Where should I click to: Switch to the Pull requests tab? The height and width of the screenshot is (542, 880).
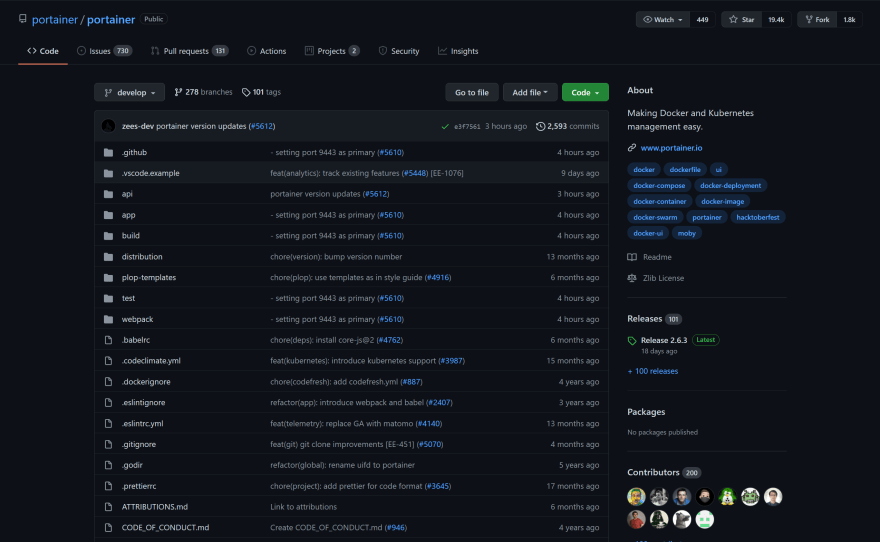[189, 51]
